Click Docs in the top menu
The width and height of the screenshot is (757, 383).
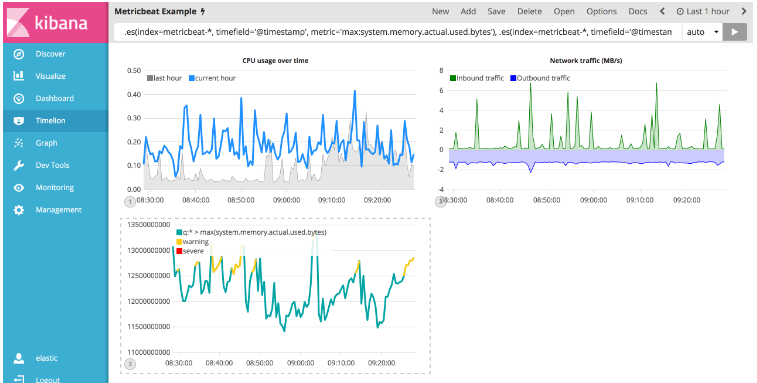pyautogui.click(x=638, y=11)
